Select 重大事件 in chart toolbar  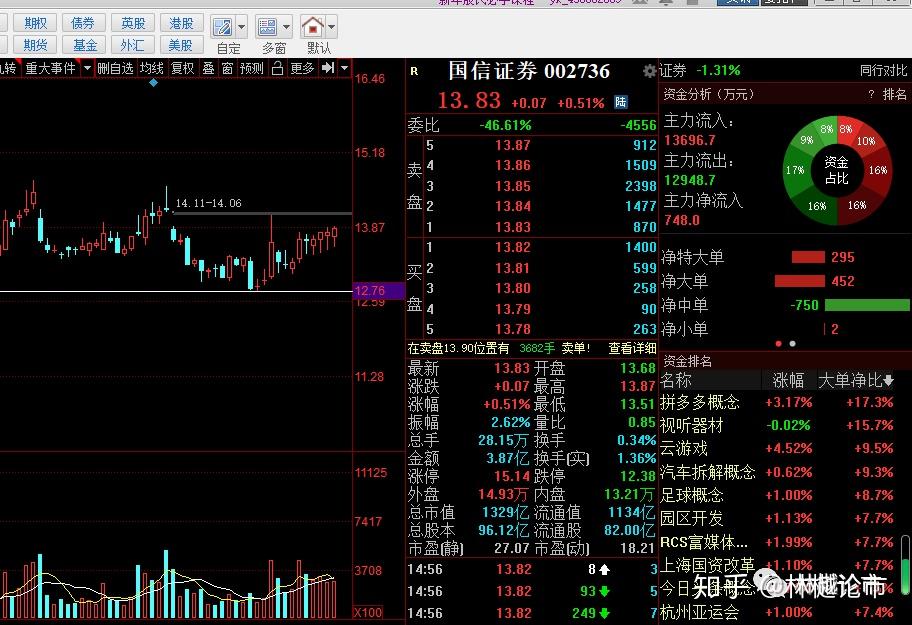click(x=50, y=69)
